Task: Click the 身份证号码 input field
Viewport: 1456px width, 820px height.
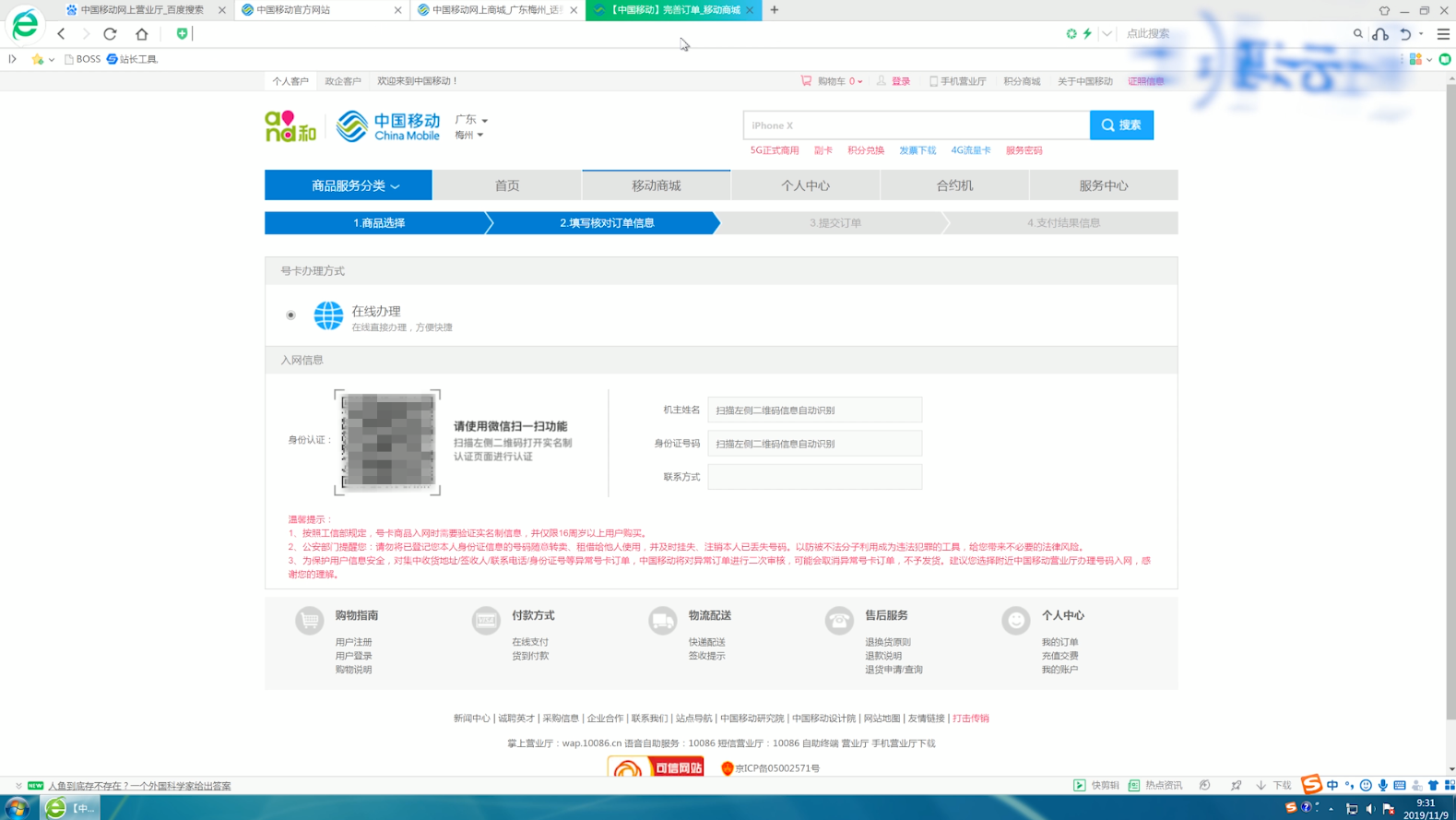Action: 815,444
